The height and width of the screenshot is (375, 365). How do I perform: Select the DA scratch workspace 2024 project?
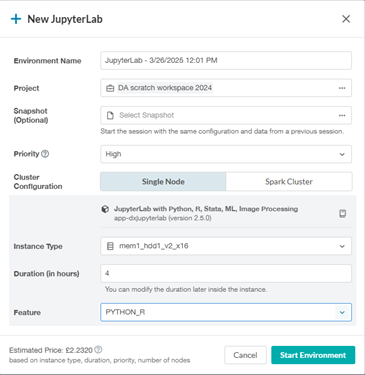[x=165, y=88]
